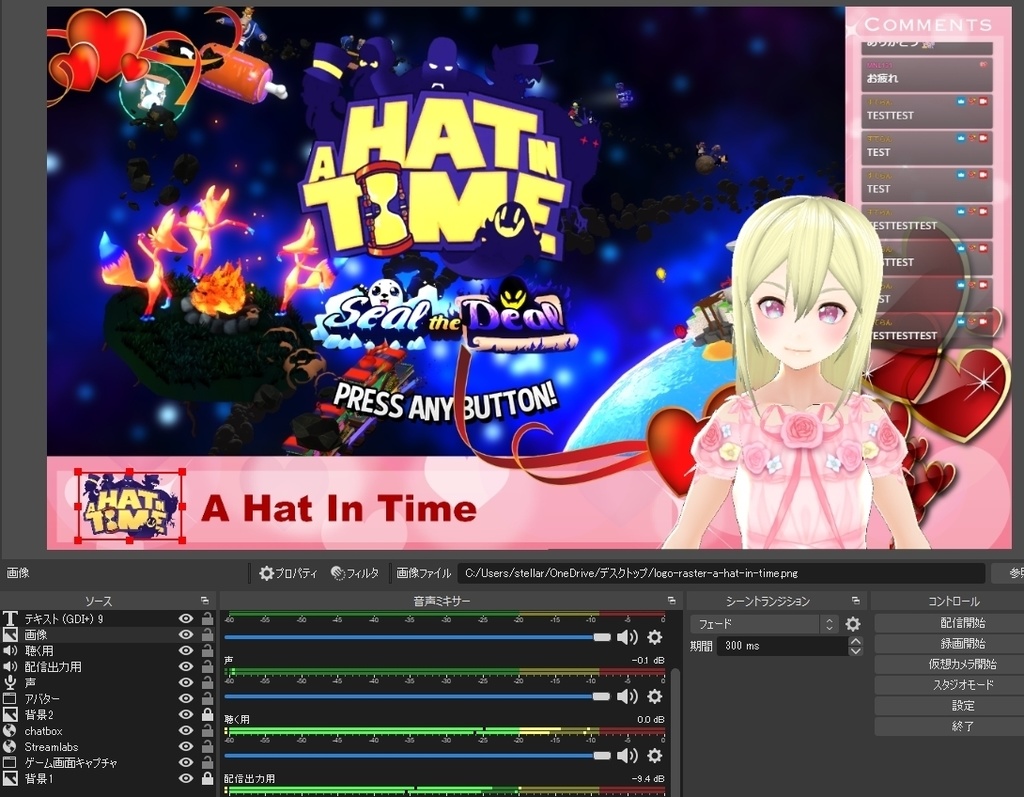Click 録画開始 to start recording
This screenshot has width=1024, height=797.
click(x=962, y=643)
